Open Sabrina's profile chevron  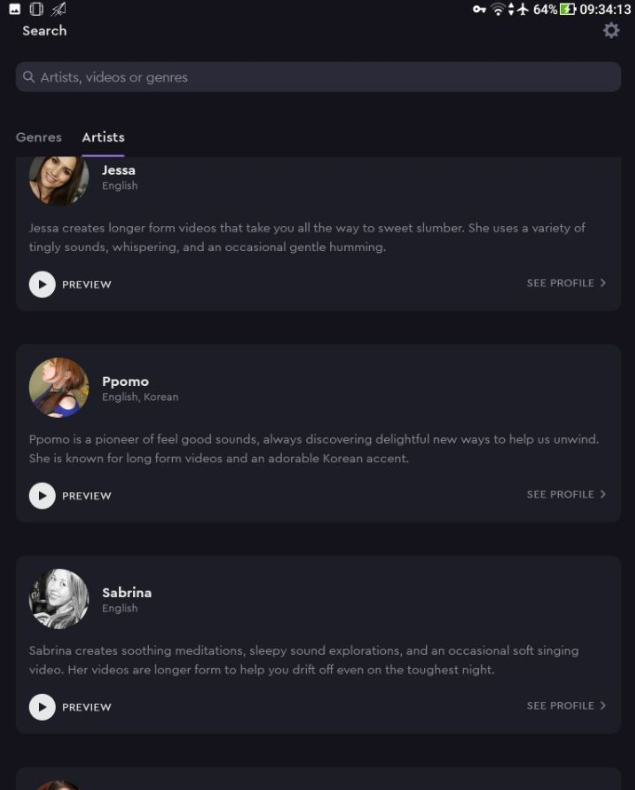point(603,705)
